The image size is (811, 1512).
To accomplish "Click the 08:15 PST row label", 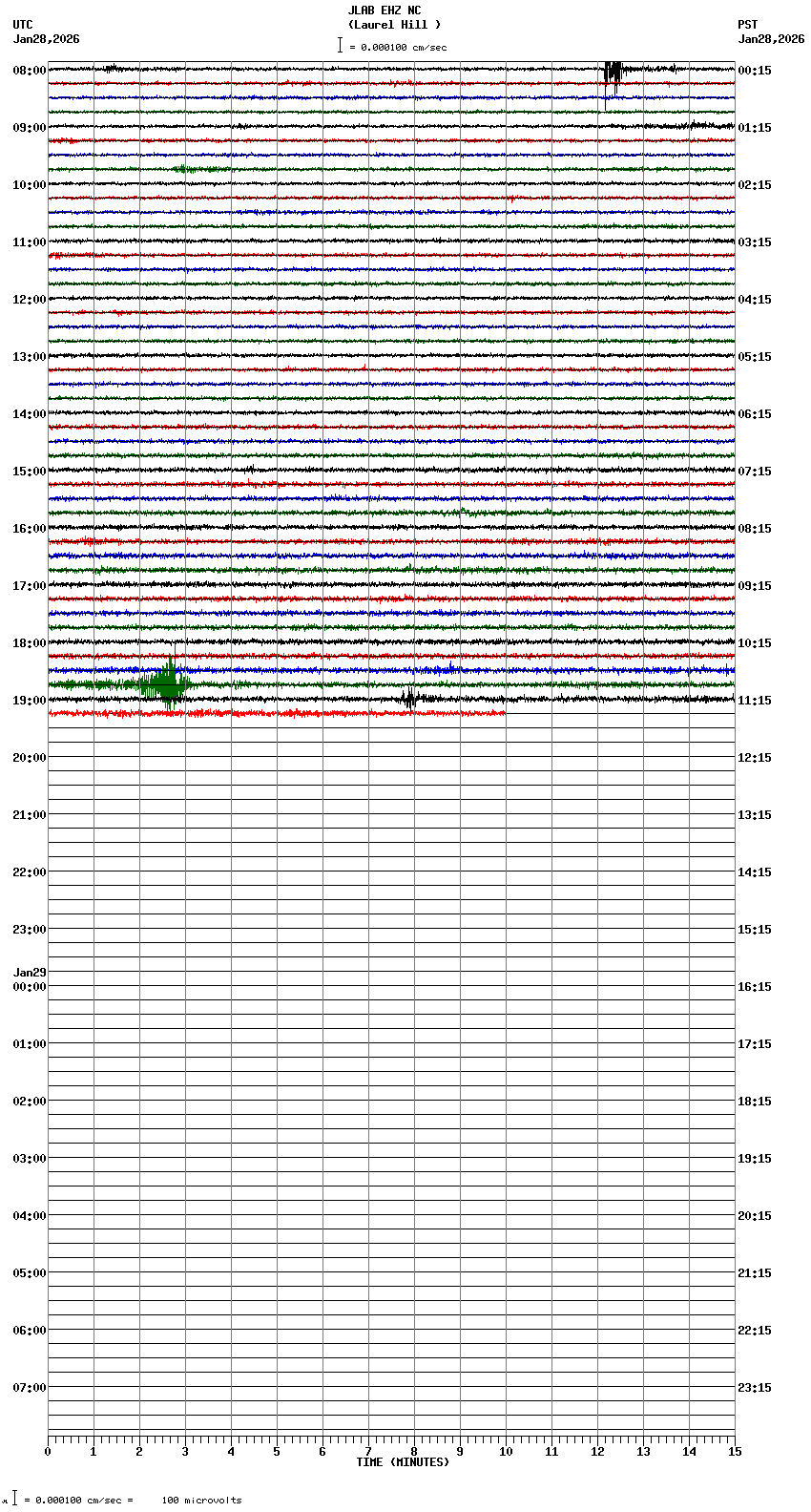I will [755, 529].
